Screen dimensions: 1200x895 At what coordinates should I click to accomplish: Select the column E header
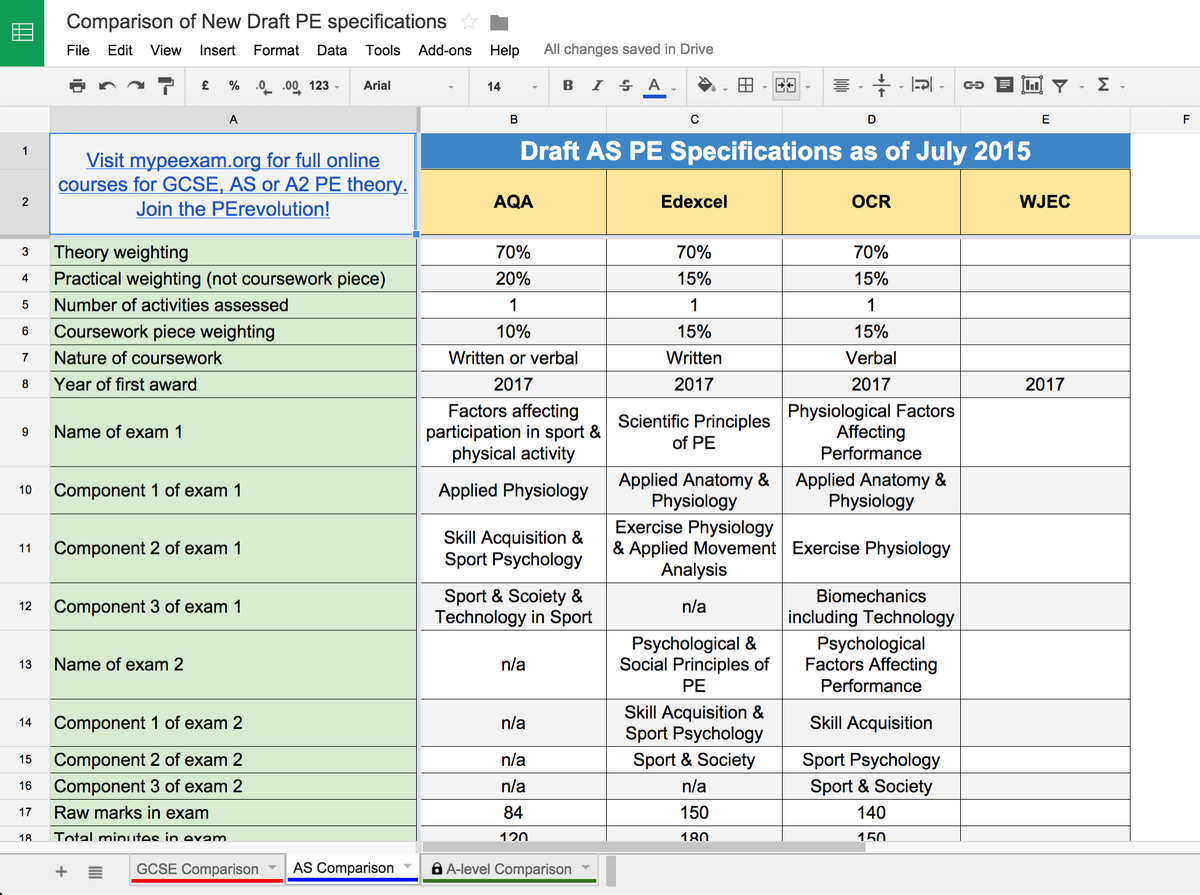(x=1045, y=119)
